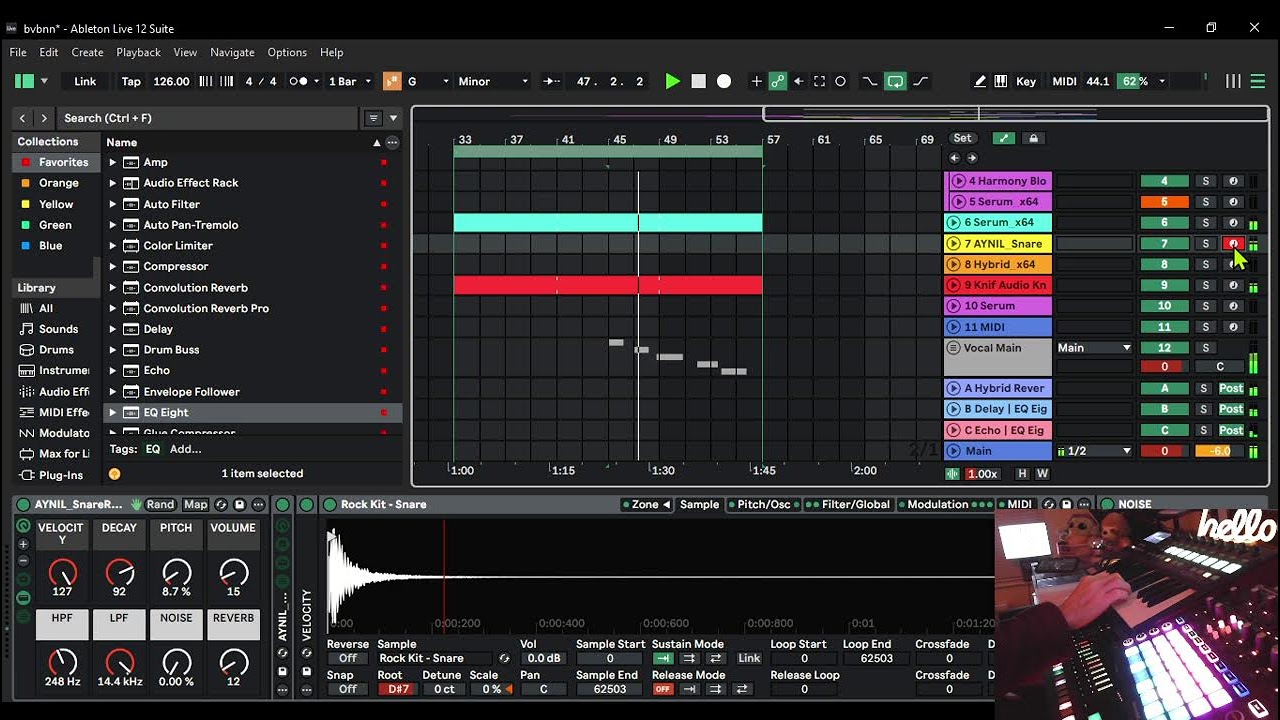Expand the Compressor device entry
The width and height of the screenshot is (1280, 720).
(x=113, y=266)
